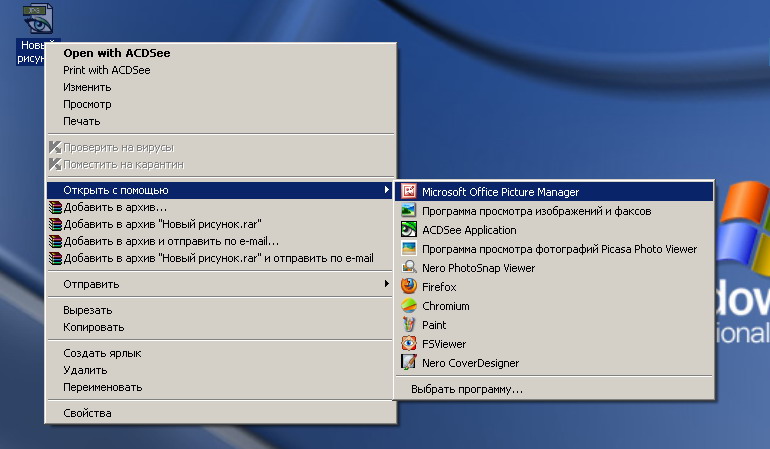Select Удалить from context menu
This screenshot has height=449, width=770.
click(220, 370)
